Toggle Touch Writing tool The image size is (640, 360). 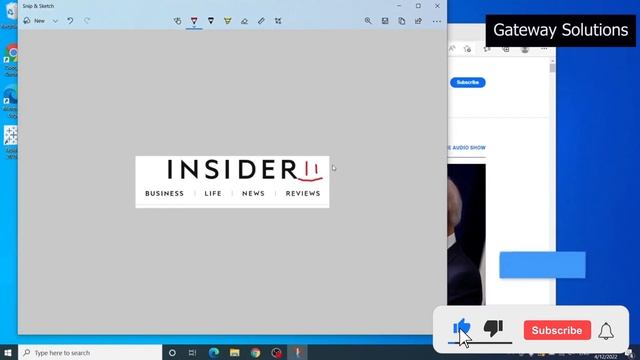(x=177, y=21)
